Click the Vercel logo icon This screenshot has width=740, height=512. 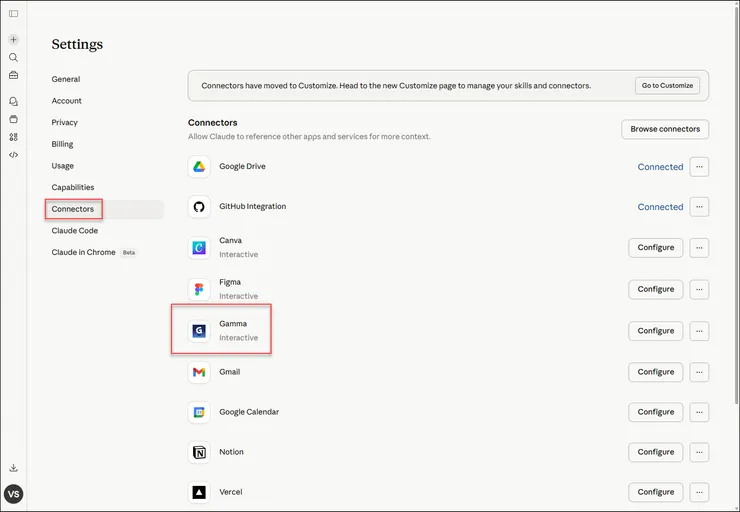[199, 493]
